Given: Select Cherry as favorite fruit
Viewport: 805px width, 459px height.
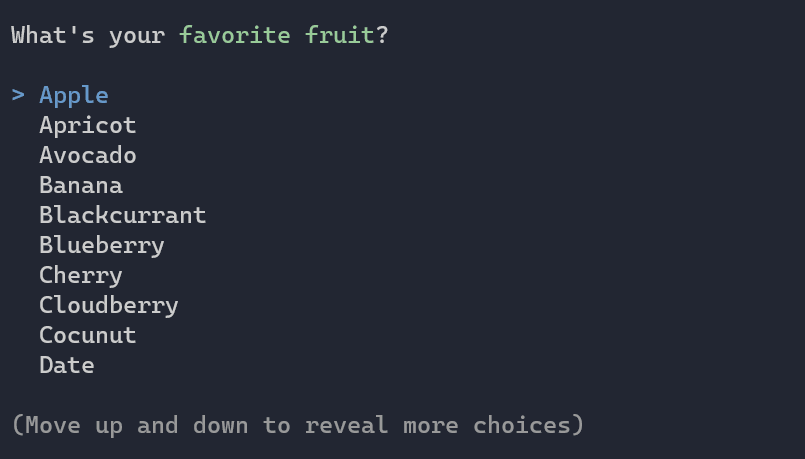Looking at the screenshot, I should (x=81, y=276).
